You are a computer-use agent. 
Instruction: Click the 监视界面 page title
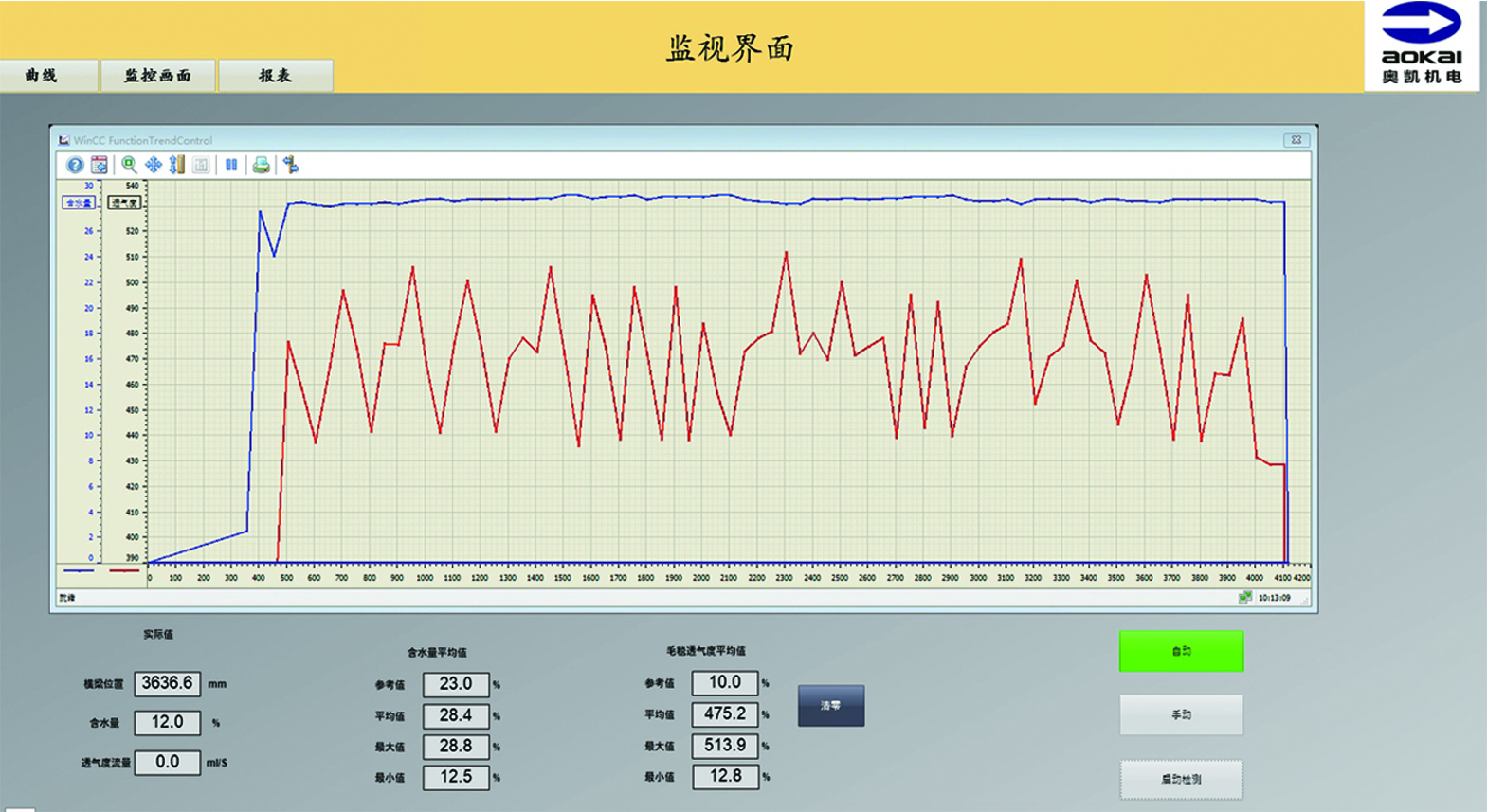point(730,47)
